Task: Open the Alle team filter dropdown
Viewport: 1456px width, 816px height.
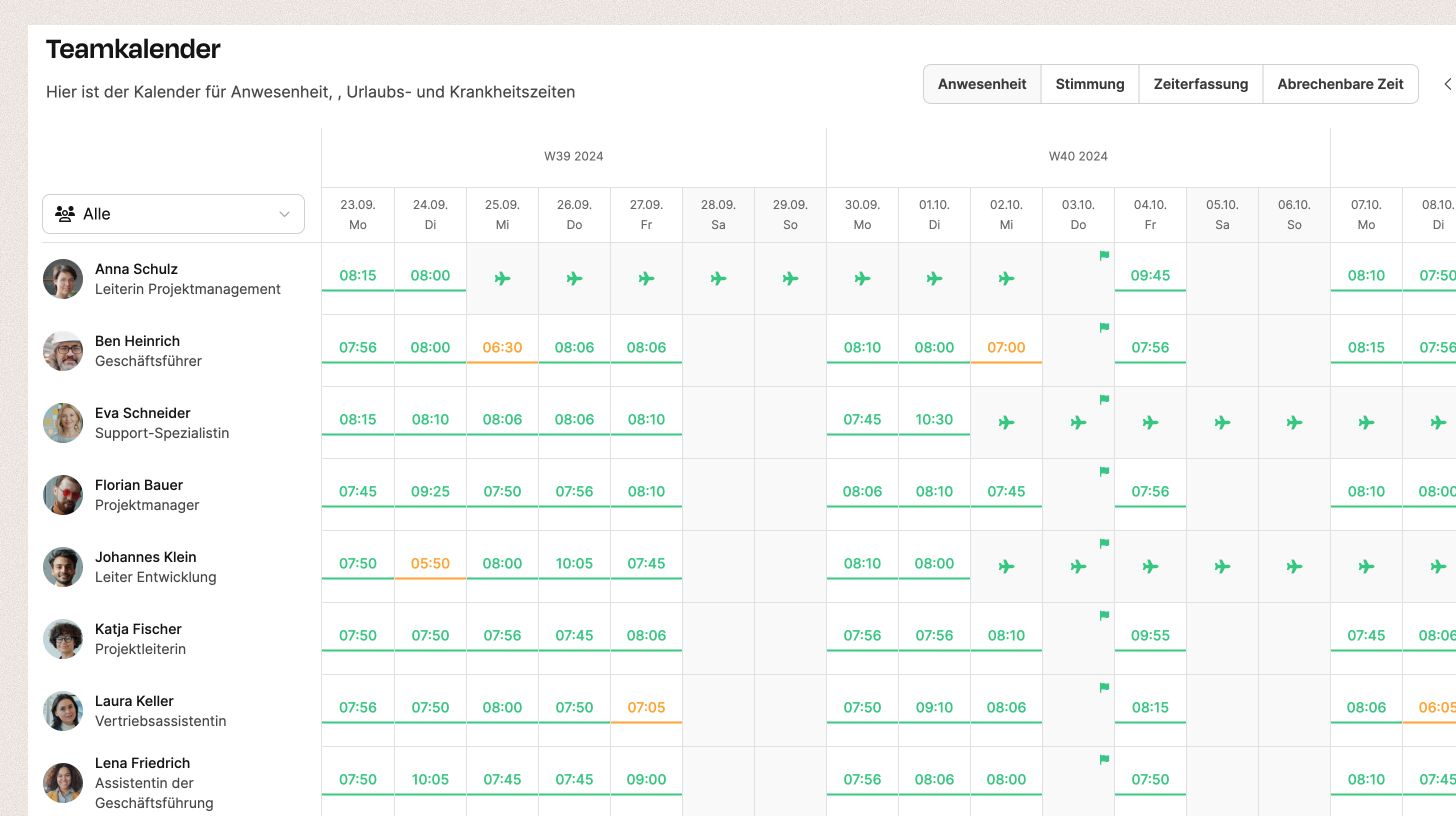Action: (x=173, y=214)
